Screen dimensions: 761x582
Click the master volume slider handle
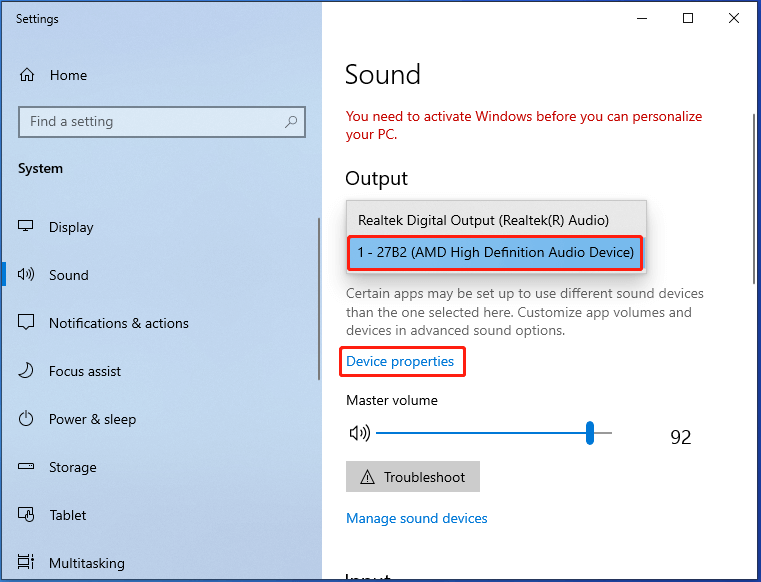590,433
